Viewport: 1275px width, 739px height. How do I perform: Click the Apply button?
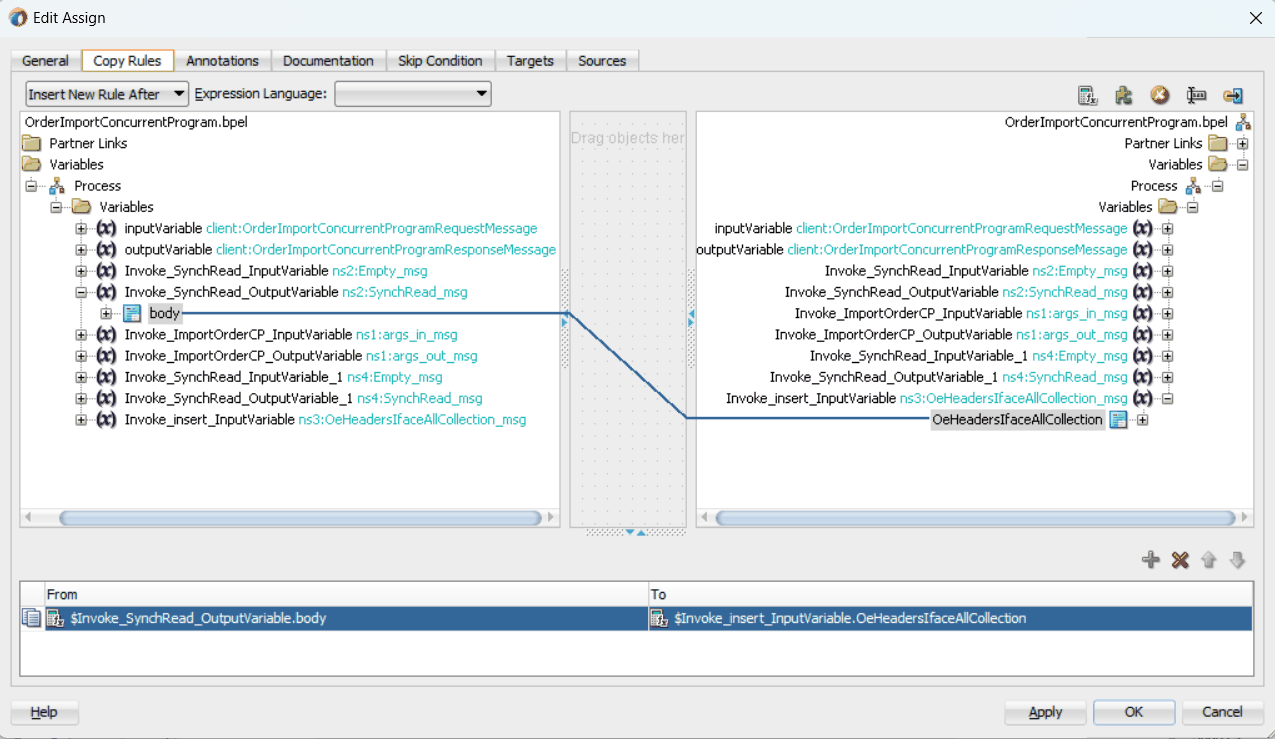pyautogui.click(x=1045, y=712)
